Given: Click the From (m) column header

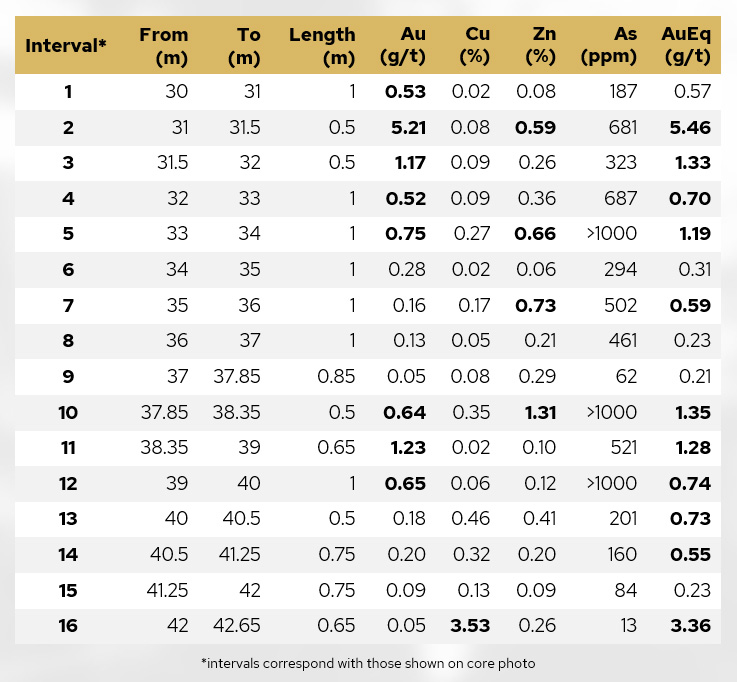Looking at the screenshot, I should click(x=164, y=46).
